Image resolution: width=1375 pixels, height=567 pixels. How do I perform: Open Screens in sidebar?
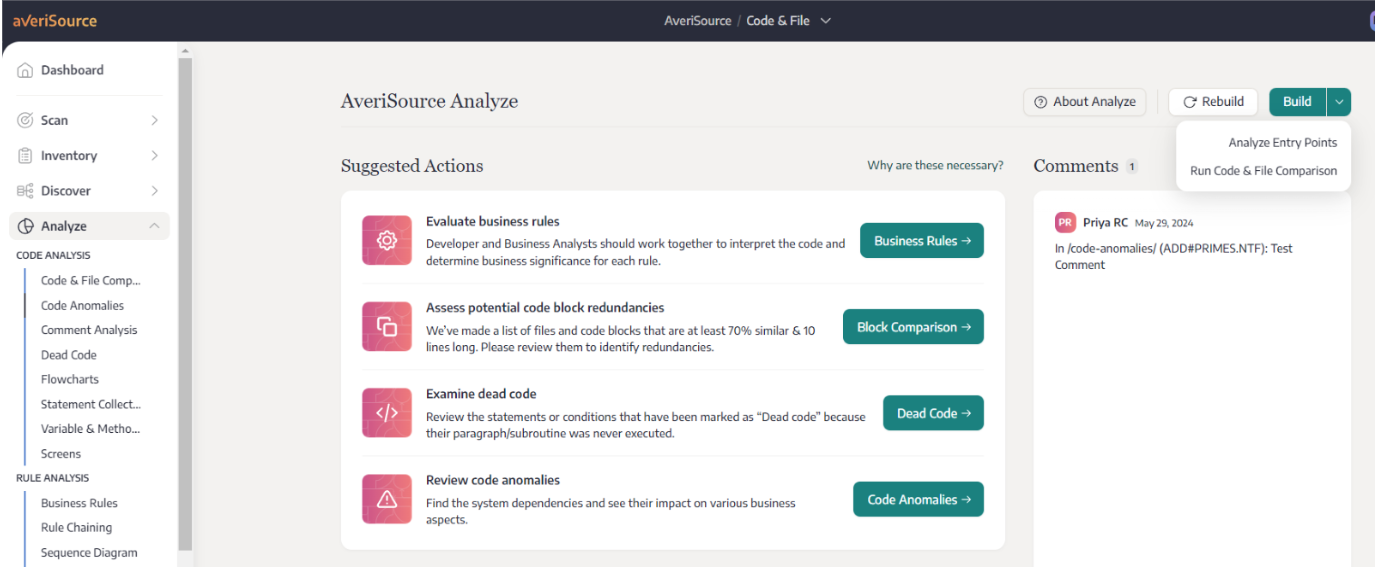(61, 454)
